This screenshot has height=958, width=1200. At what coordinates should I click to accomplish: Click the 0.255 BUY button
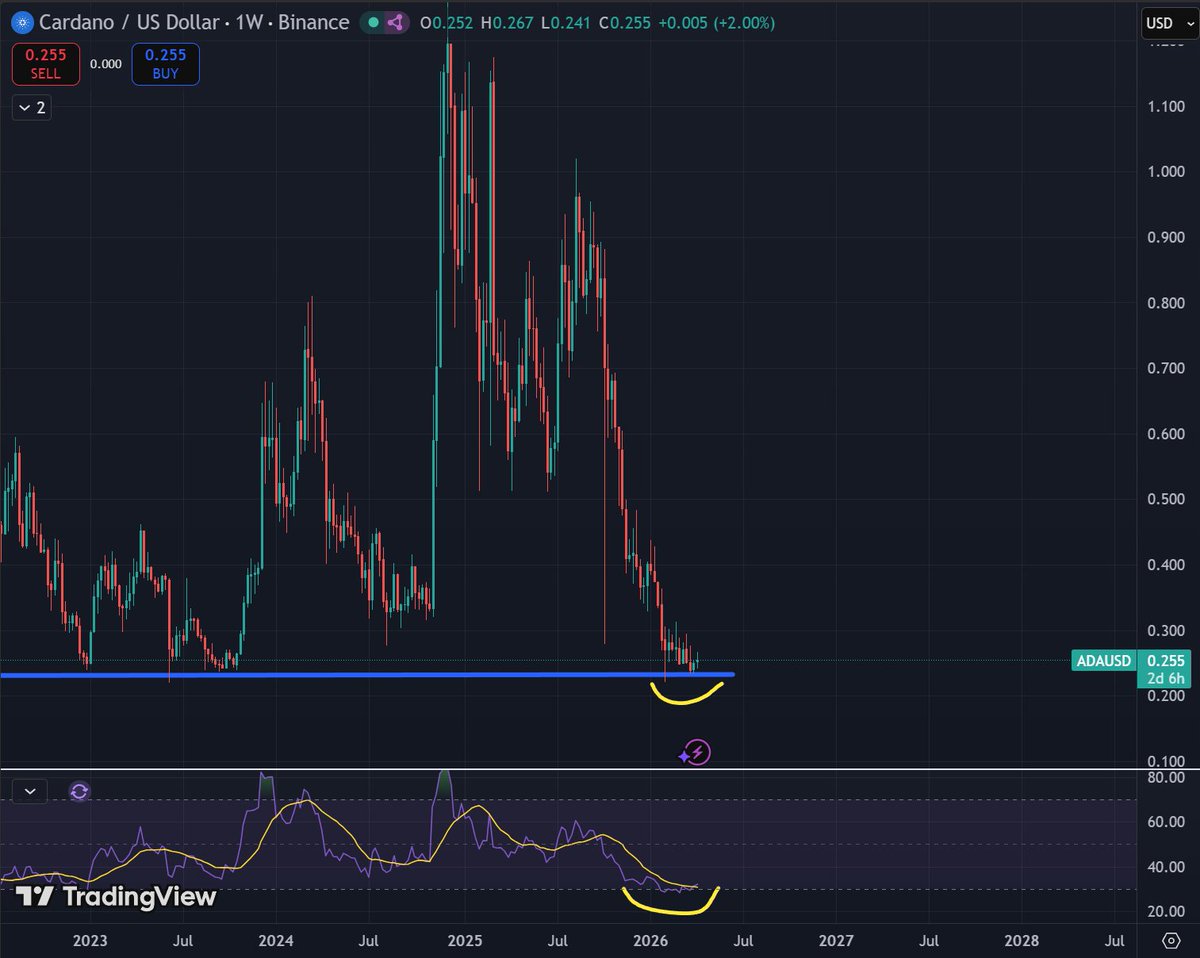(x=165, y=64)
